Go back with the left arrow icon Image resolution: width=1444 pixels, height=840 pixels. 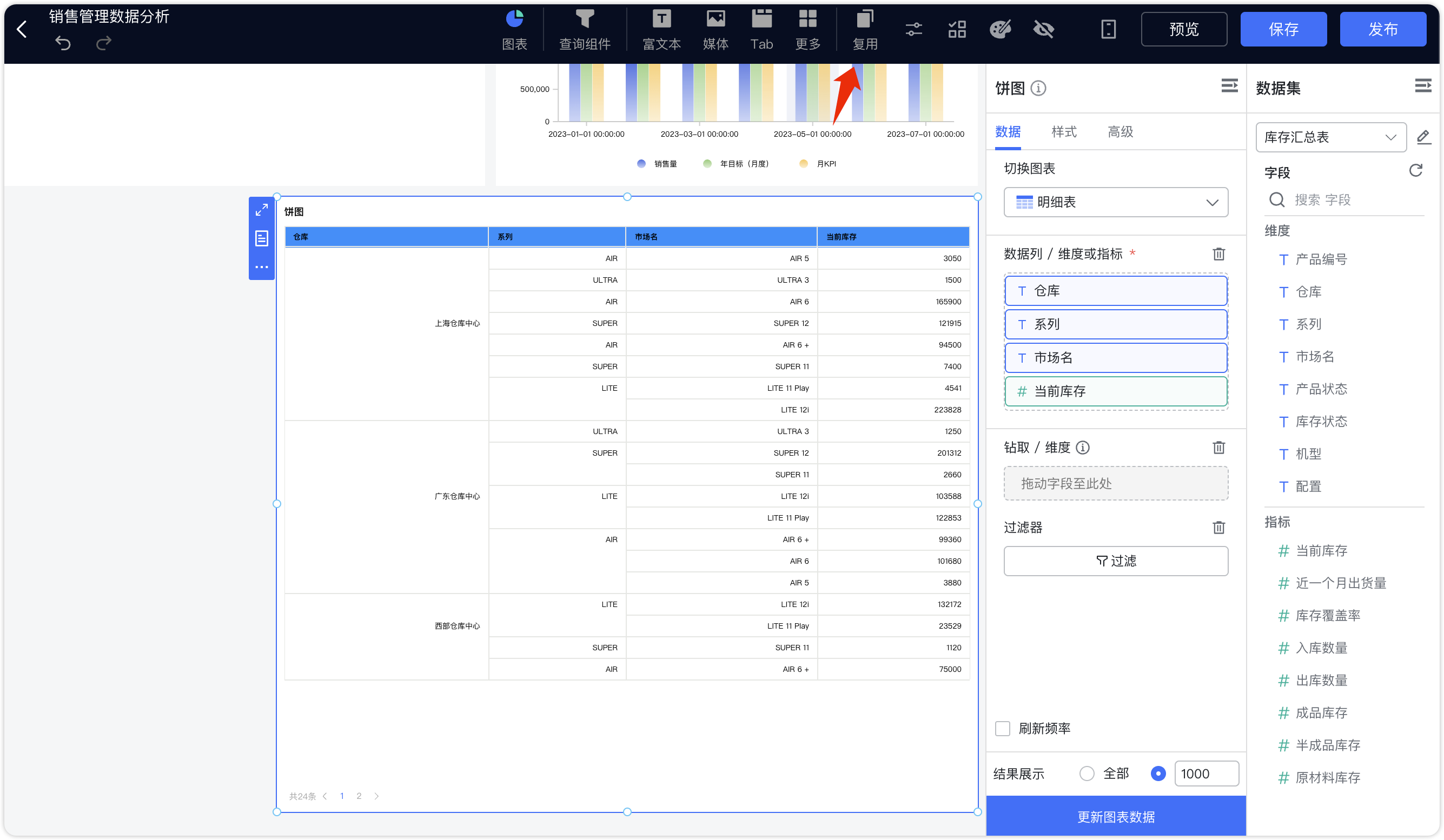point(22,29)
